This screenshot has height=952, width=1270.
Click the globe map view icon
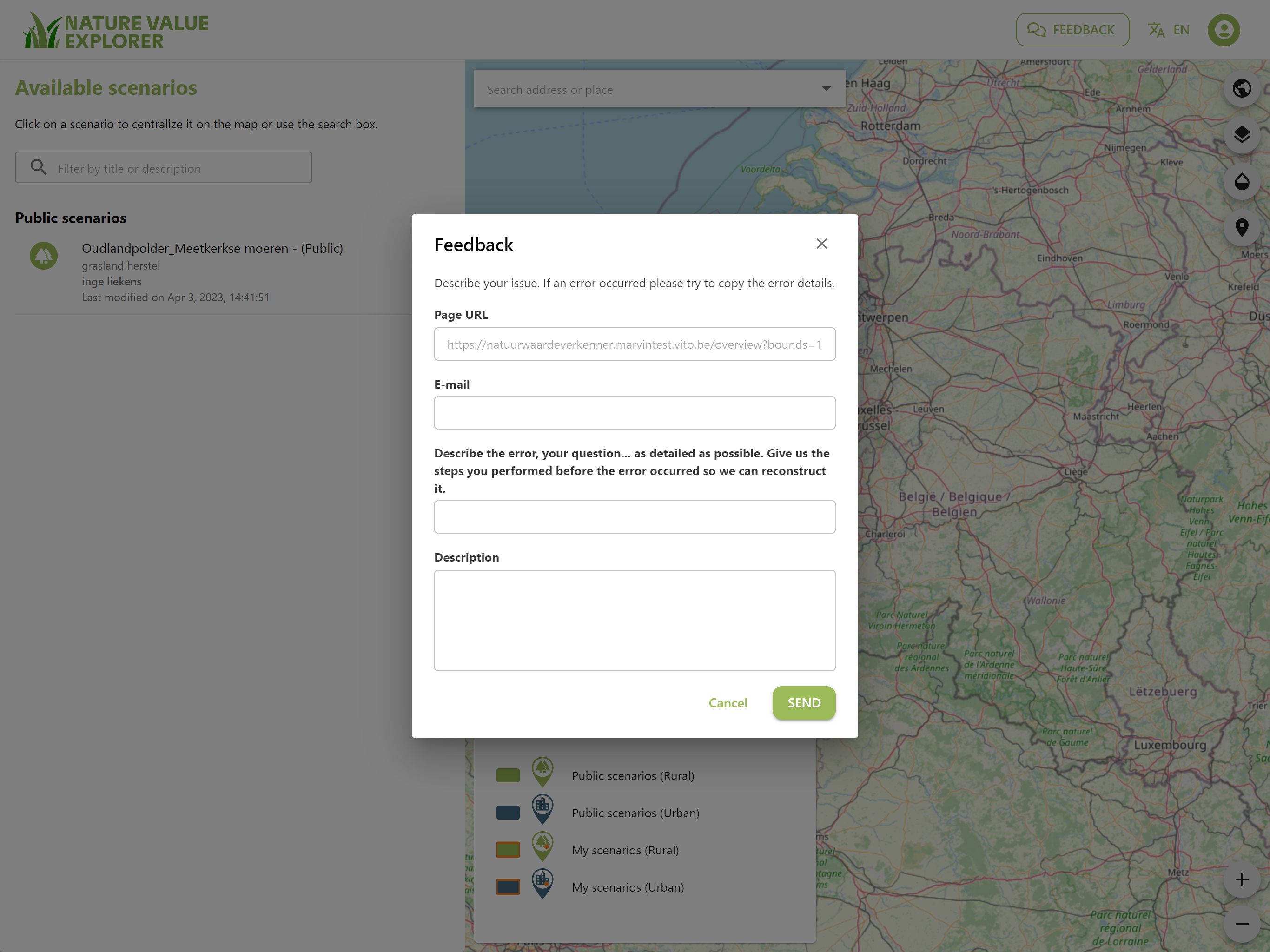1241,88
